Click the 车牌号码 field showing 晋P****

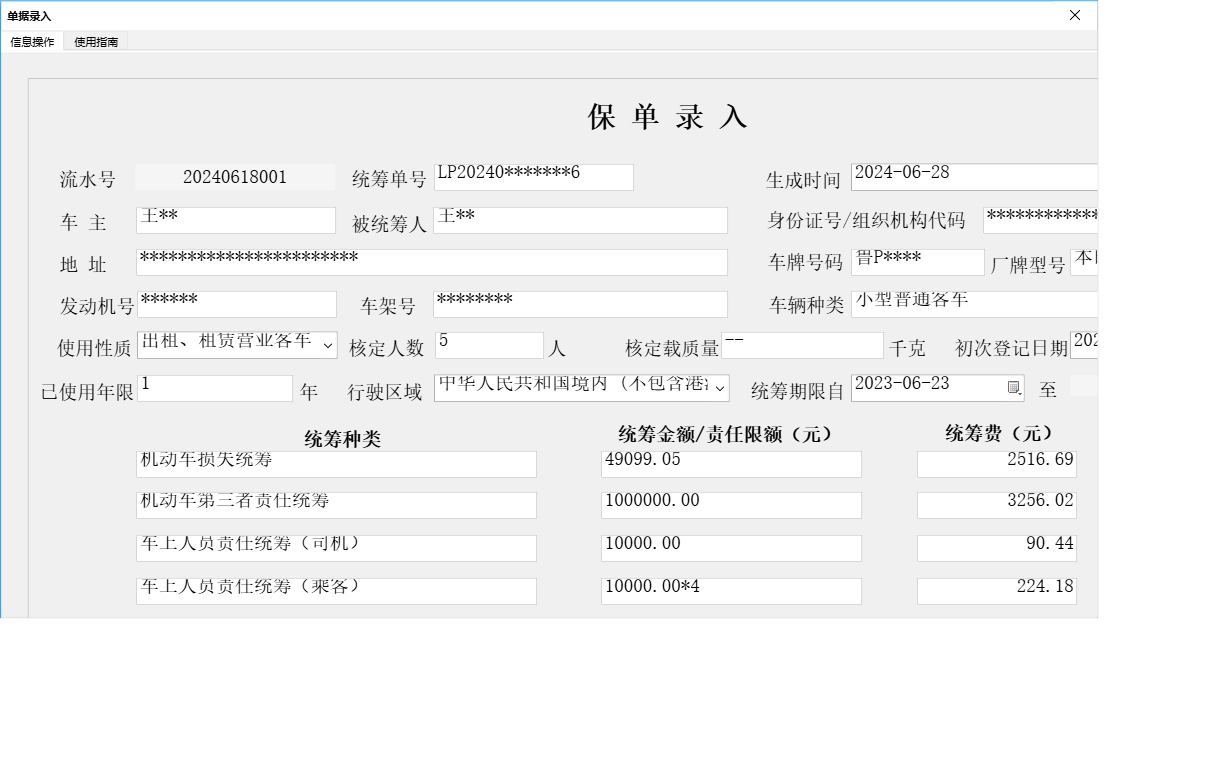point(917,261)
